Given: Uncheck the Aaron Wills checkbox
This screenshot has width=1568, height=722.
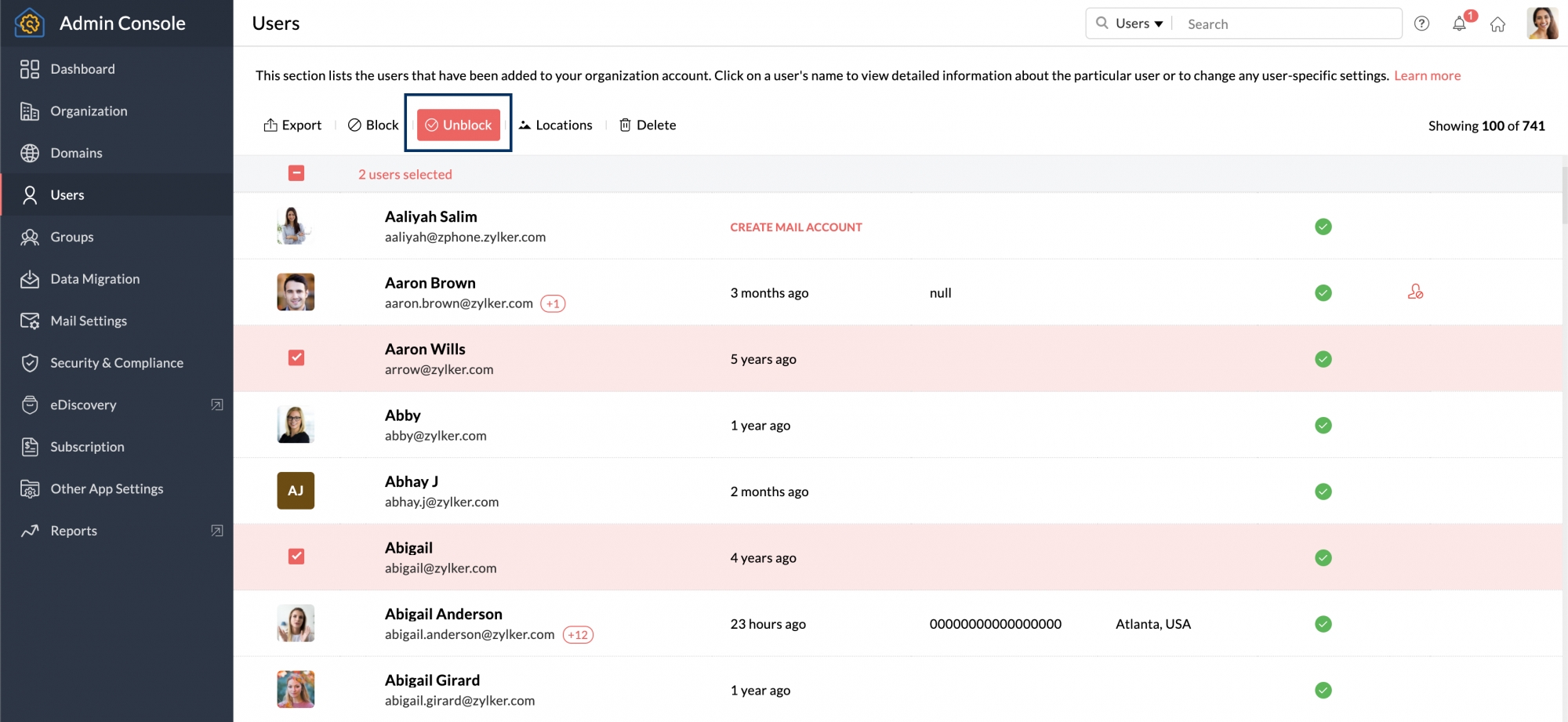Looking at the screenshot, I should coord(296,357).
